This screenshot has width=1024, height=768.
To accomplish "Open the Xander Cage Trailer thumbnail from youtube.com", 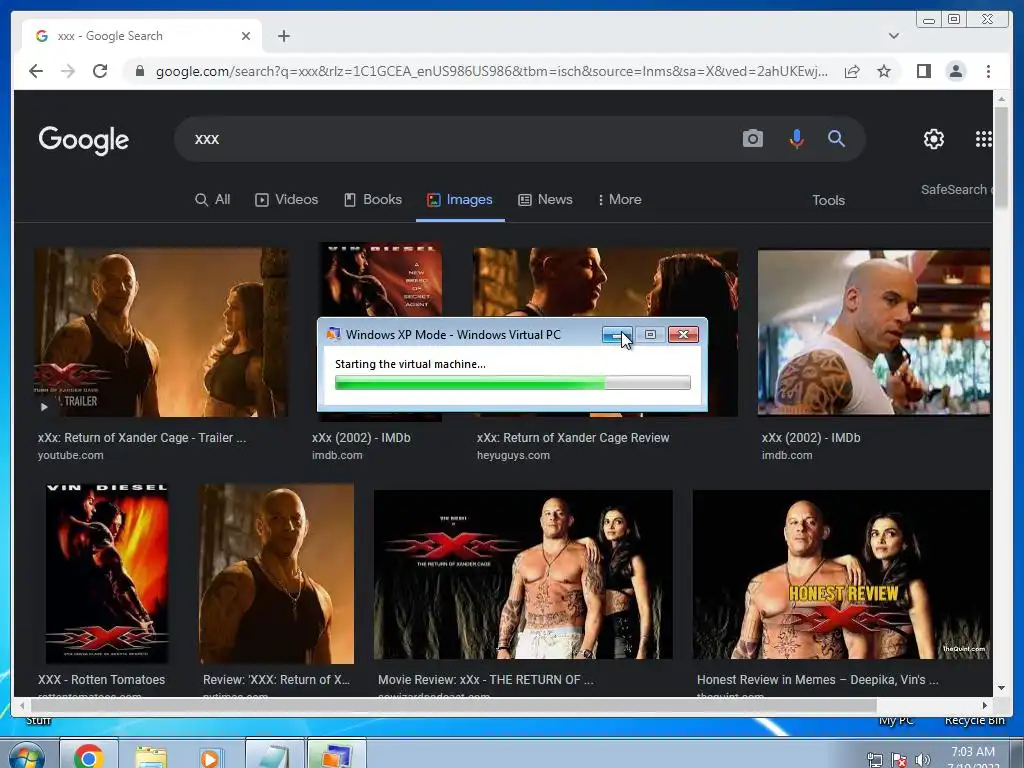I will point(161,332).
